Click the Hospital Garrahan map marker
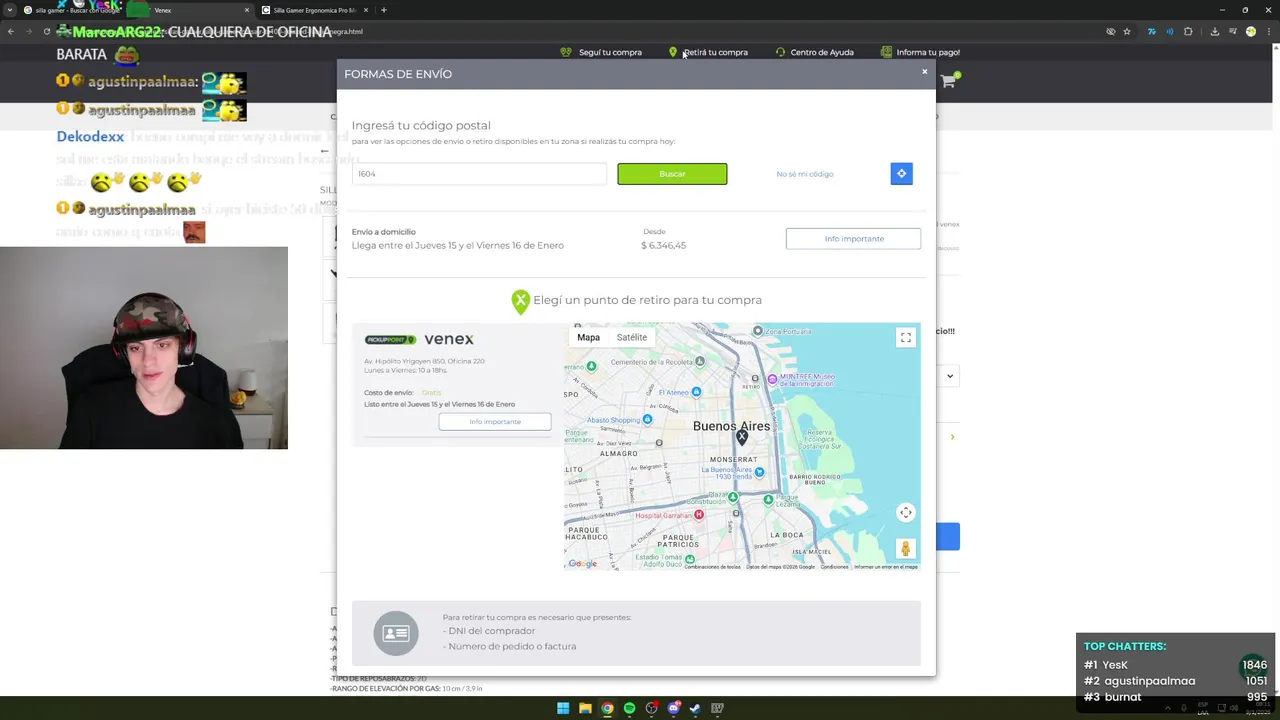This screenshot has width=1280, height=720. pyautogui.click(x=699, y=515)
